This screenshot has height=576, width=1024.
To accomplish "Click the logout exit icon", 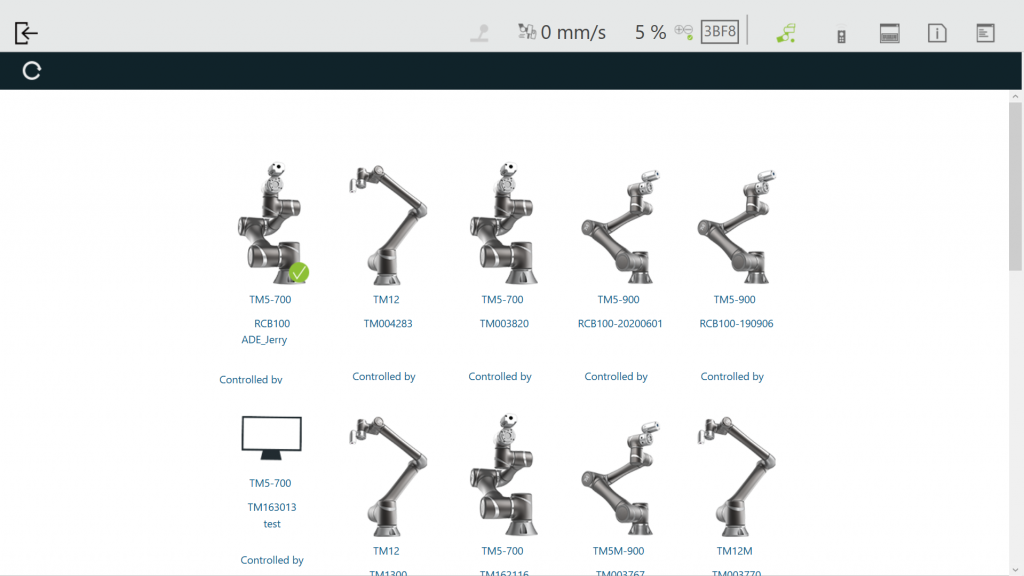I will tap(26, 32).
